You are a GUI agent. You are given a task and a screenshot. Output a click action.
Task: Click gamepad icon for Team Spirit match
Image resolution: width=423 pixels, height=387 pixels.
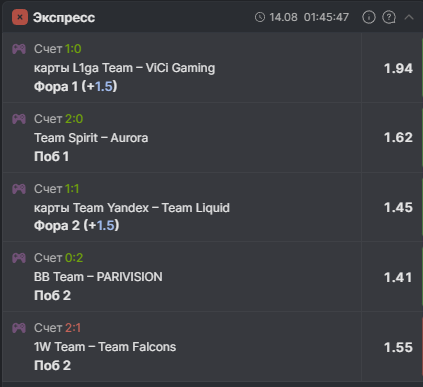tap(19, 119)
